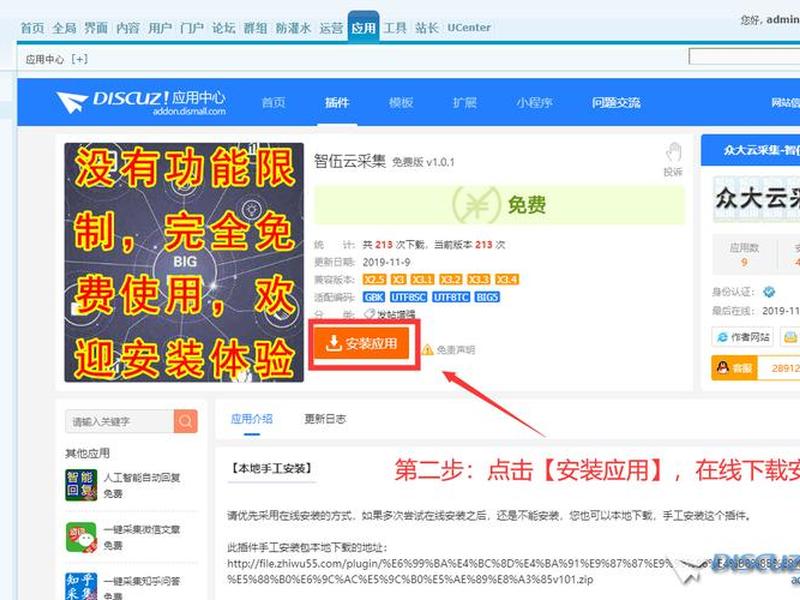
Task: Go to app center 首页 nav link
Action: (273, 103)
